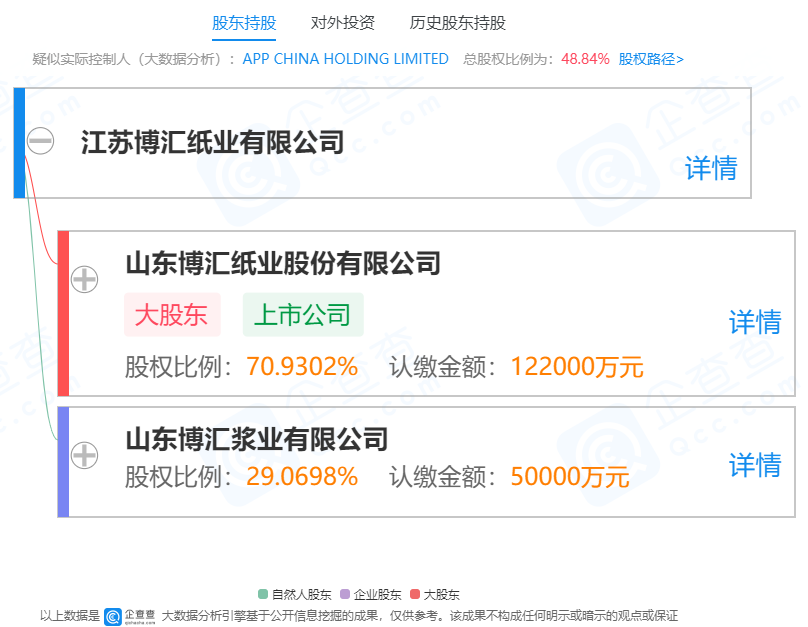Screen dimensions: 808x627
Task: Select the 山东博汇浆业有限公司 company name
Action: (257, 439)
